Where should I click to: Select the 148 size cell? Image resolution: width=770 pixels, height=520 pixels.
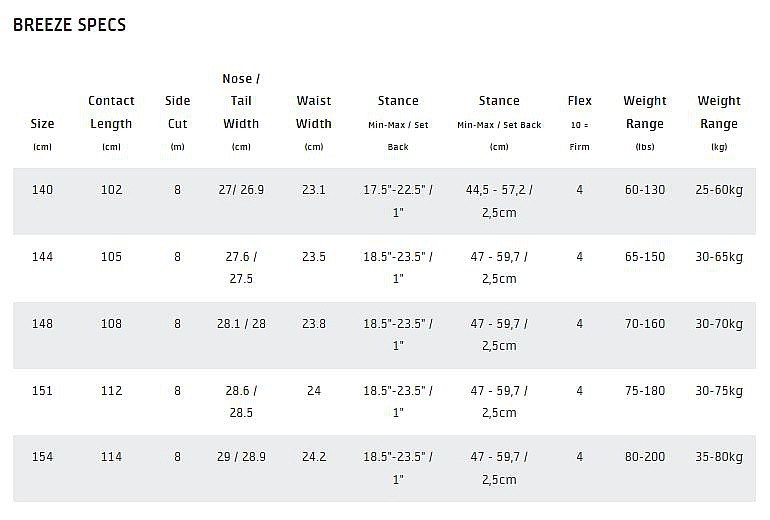pos(42,324)
